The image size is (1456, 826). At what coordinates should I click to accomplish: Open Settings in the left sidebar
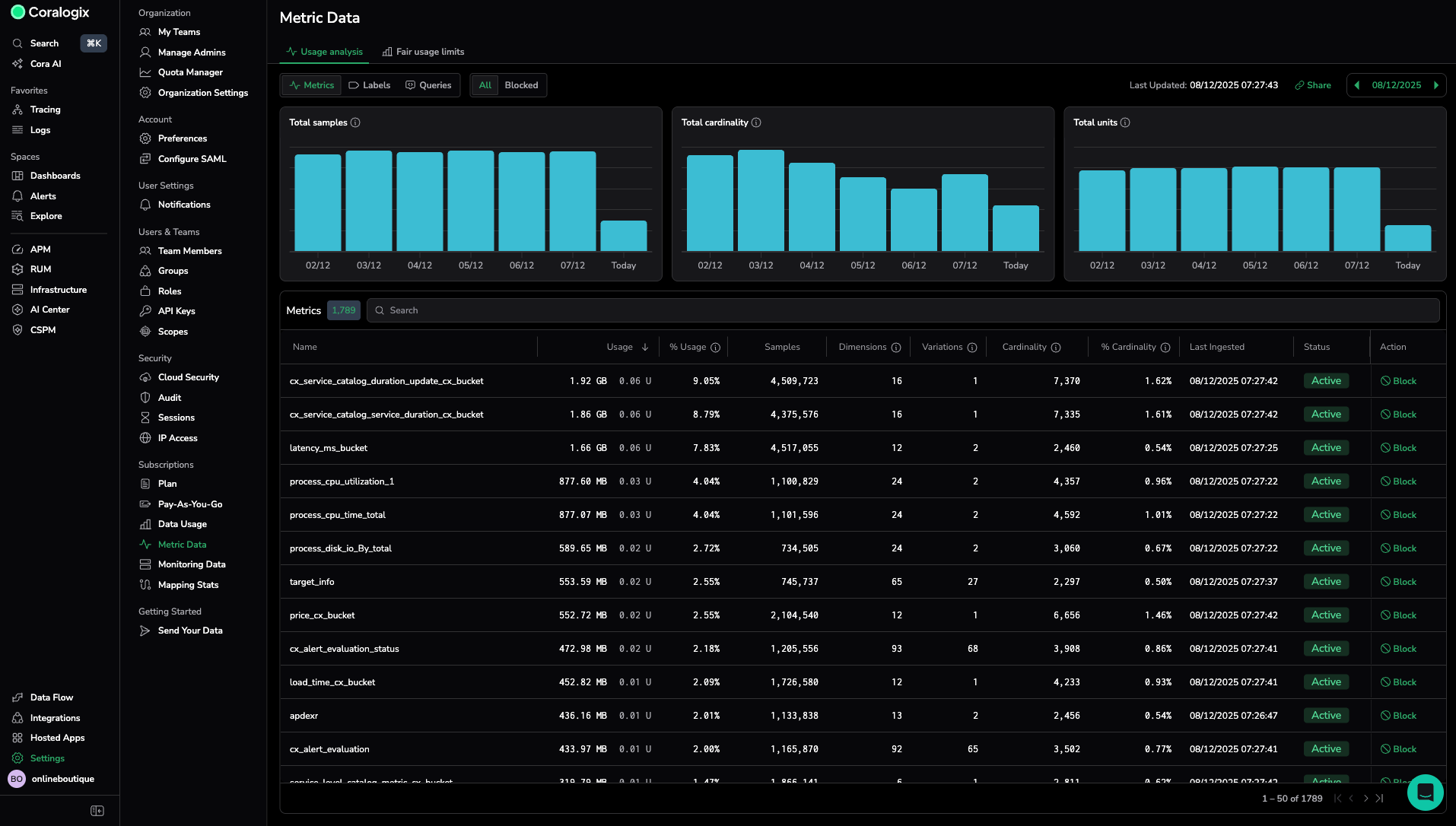(47, 758)
